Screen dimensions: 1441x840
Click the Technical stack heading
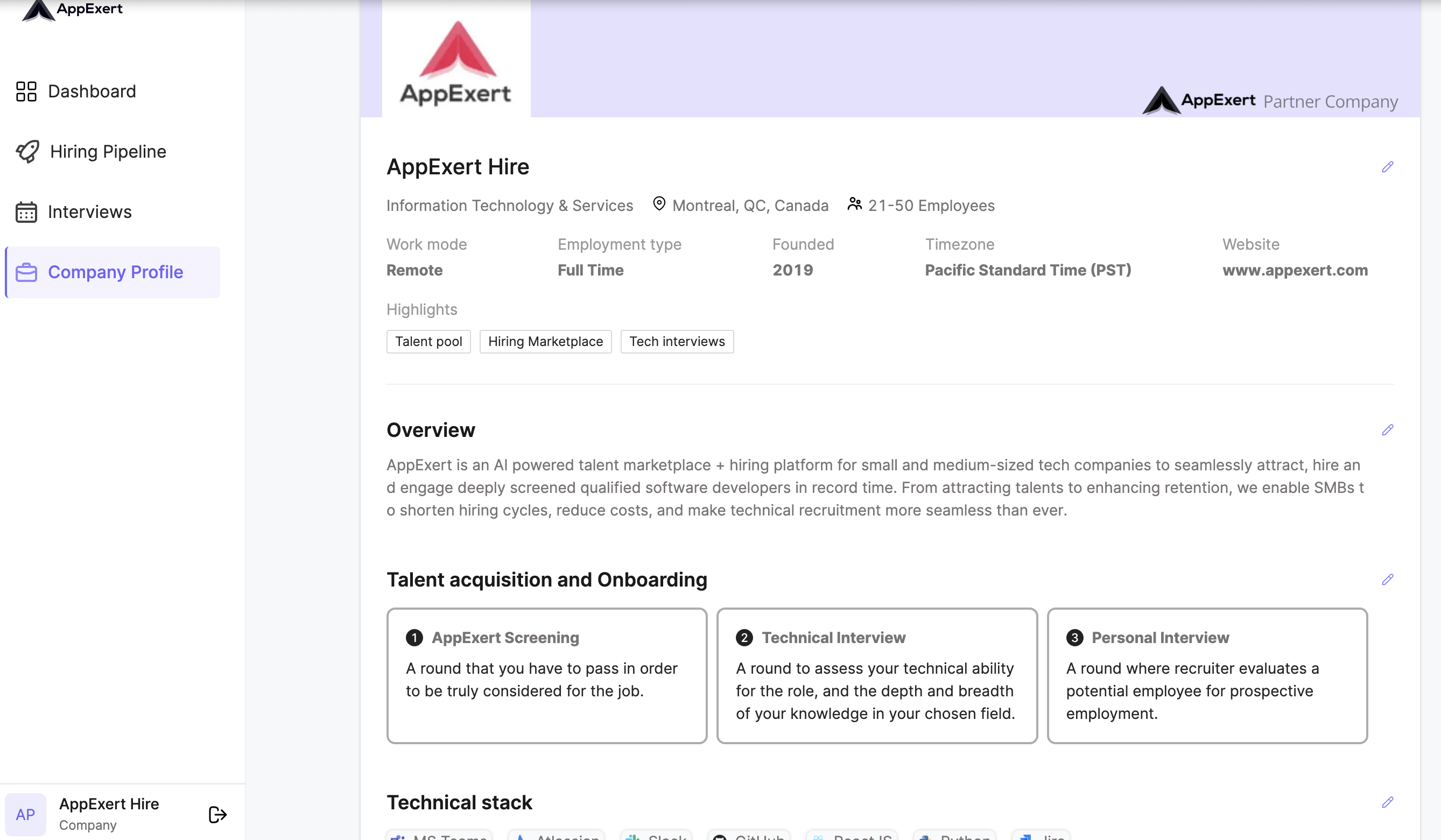[459, 802]
